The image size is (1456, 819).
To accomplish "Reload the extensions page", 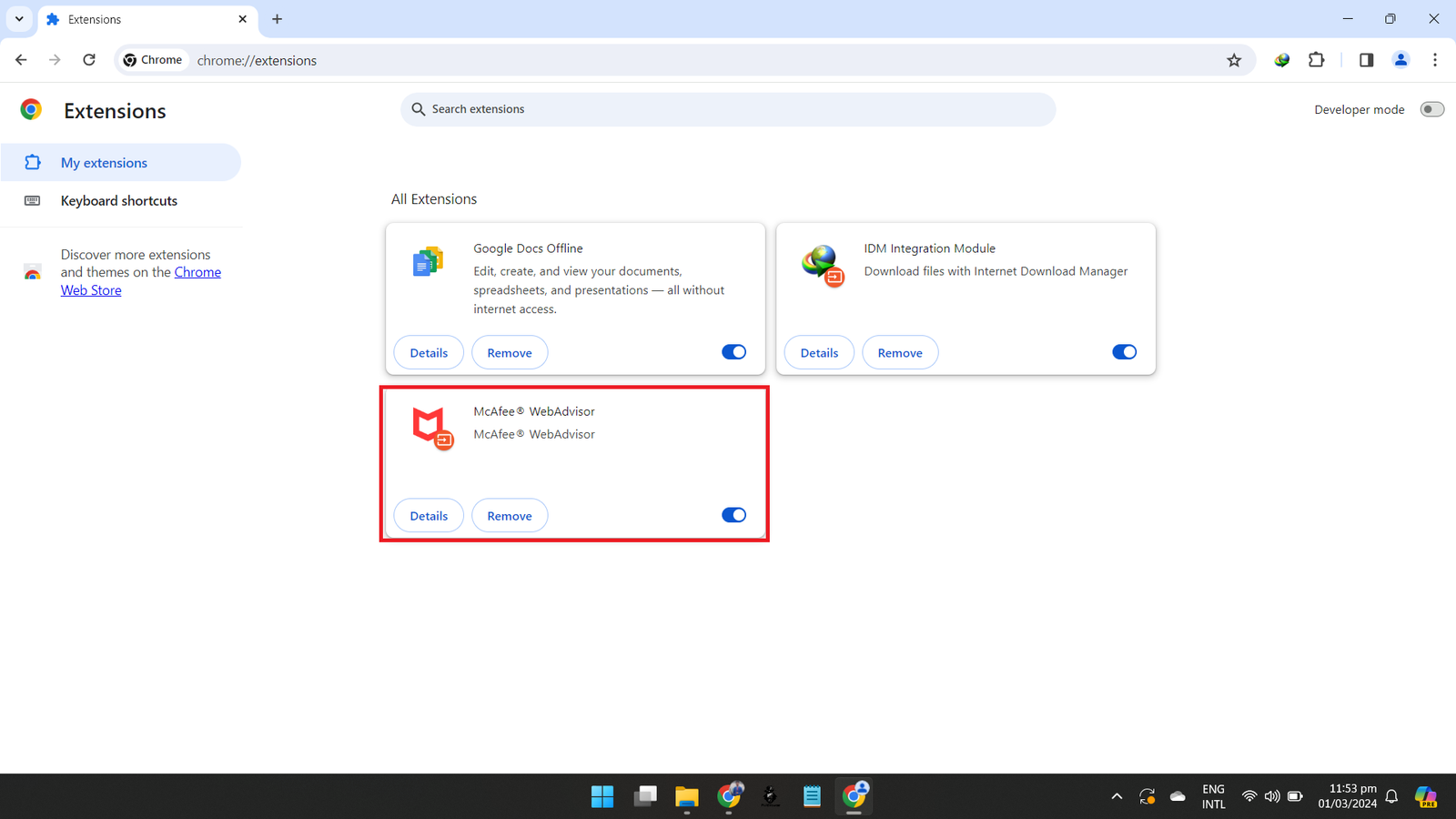I will click(89, 60).
